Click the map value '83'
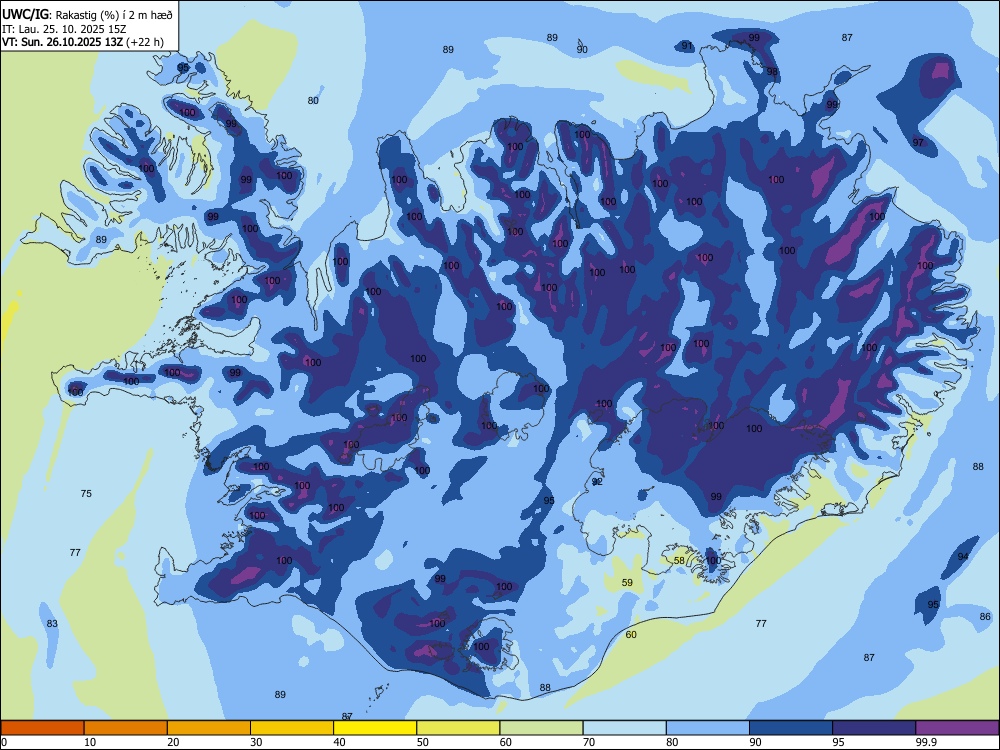The image size is (1000, 750). coord(52,623)
